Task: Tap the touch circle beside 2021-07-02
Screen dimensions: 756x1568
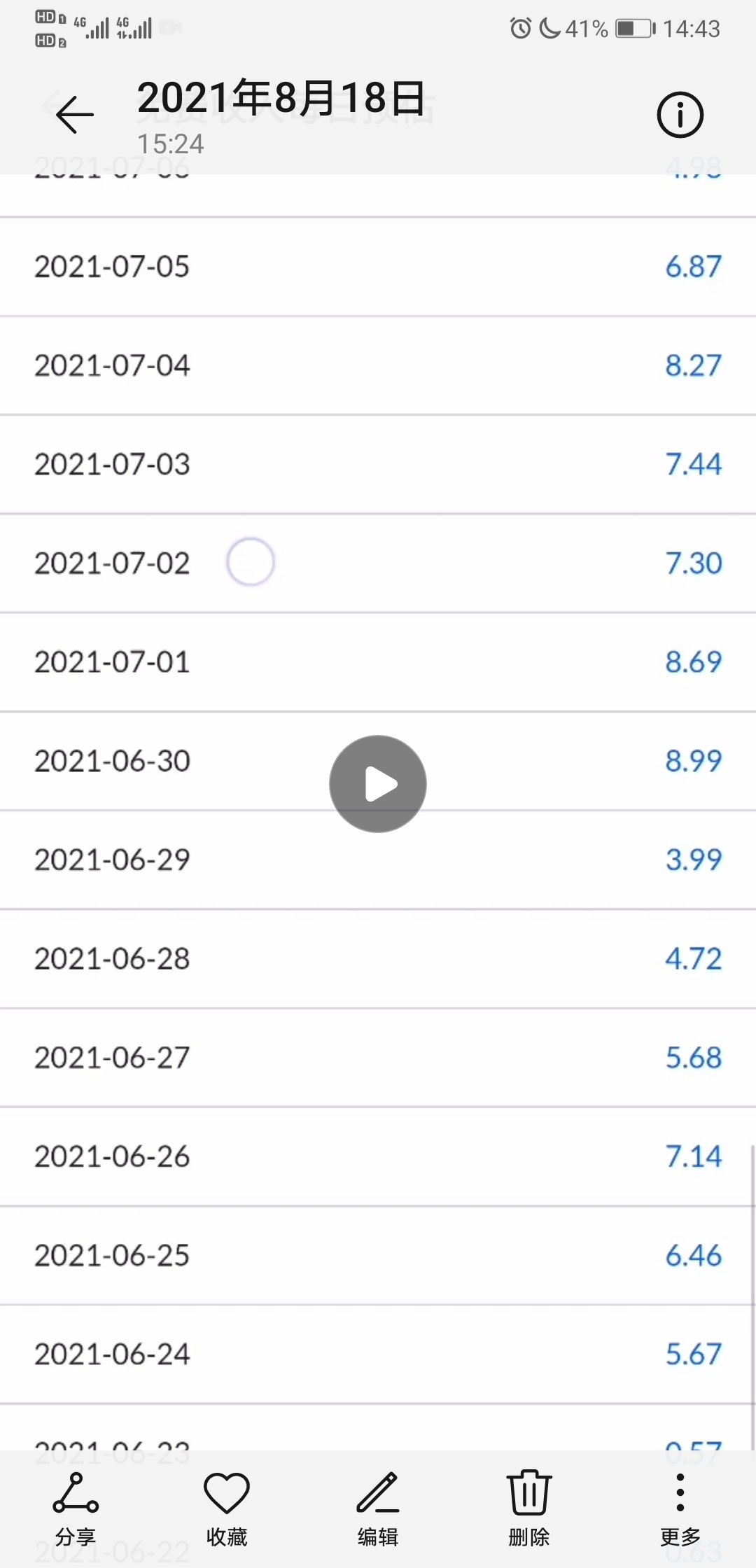Action: click(x=250, y=562)
